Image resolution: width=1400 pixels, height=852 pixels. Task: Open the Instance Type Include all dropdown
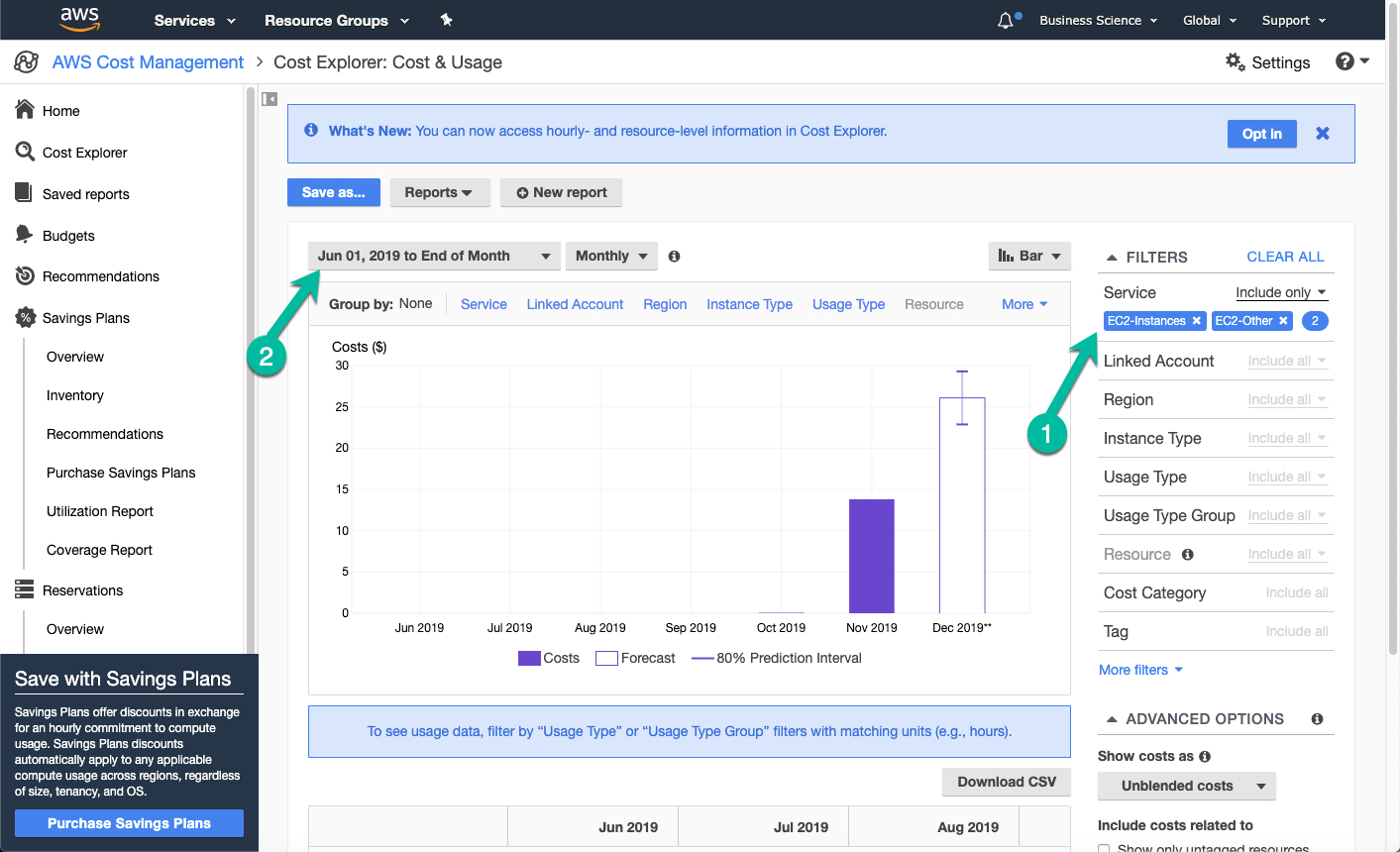click(1287, 438)
